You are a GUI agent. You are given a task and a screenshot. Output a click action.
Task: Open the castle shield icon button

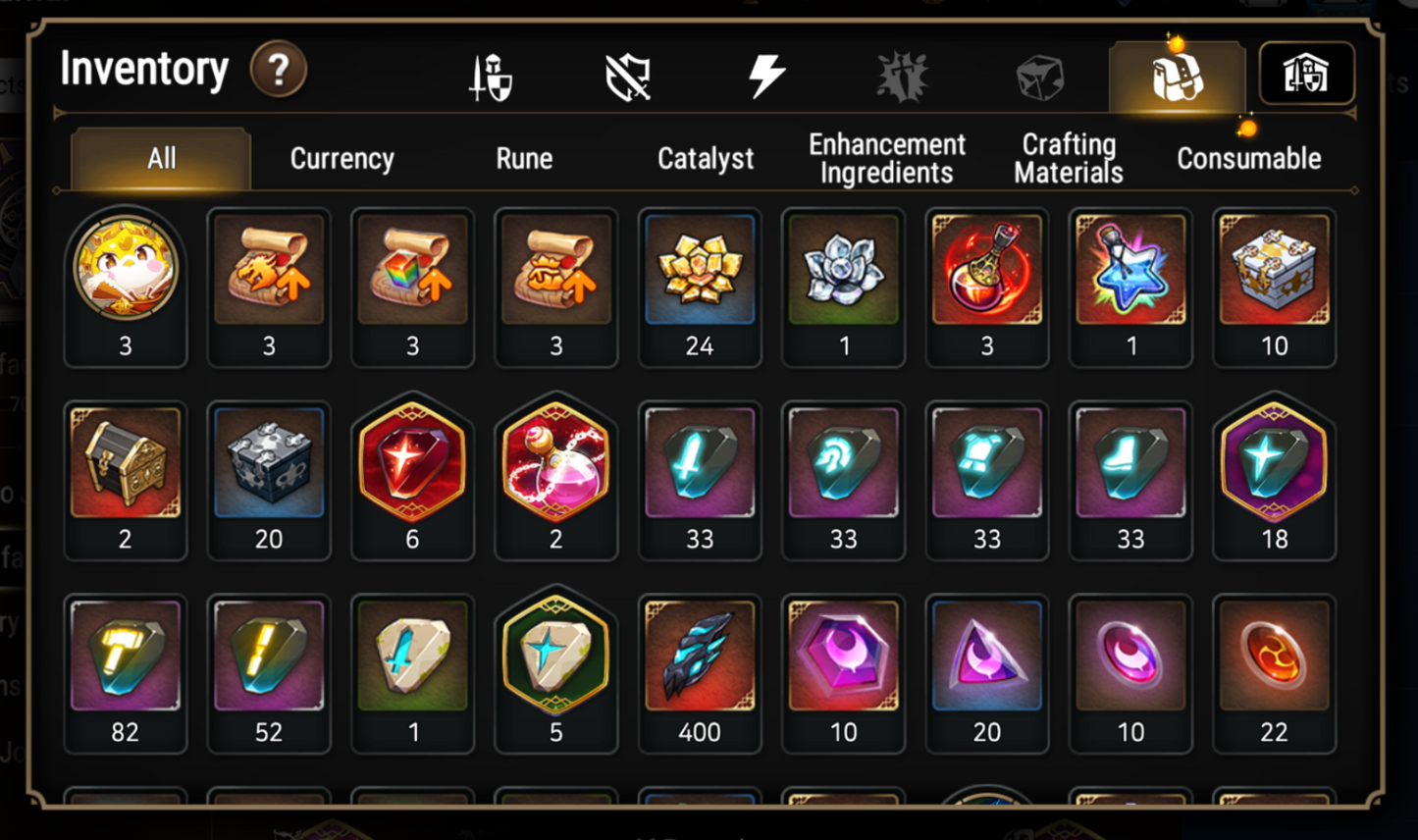pyautogui.click(x=1307, y=74)
